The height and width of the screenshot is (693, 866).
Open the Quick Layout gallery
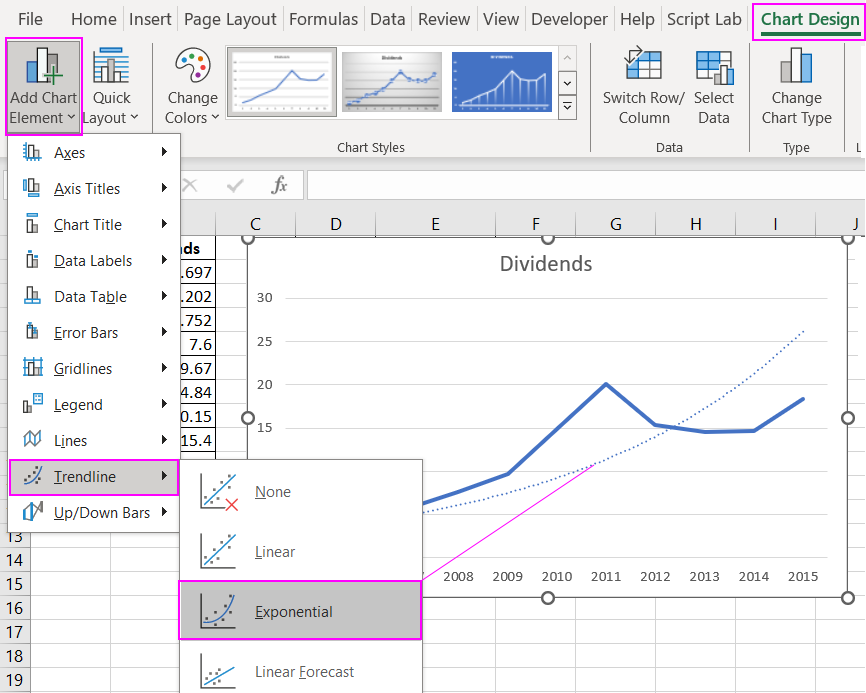111,68
